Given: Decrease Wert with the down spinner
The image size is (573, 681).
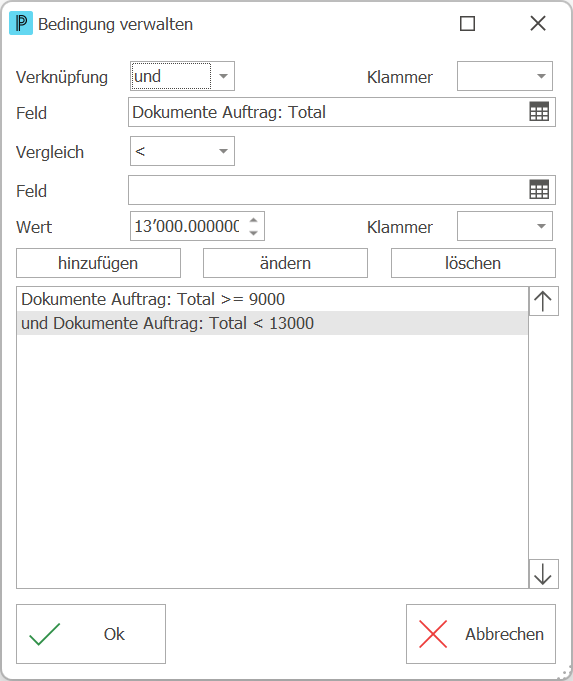Looking at the screenshot, I should click(254, 233).
